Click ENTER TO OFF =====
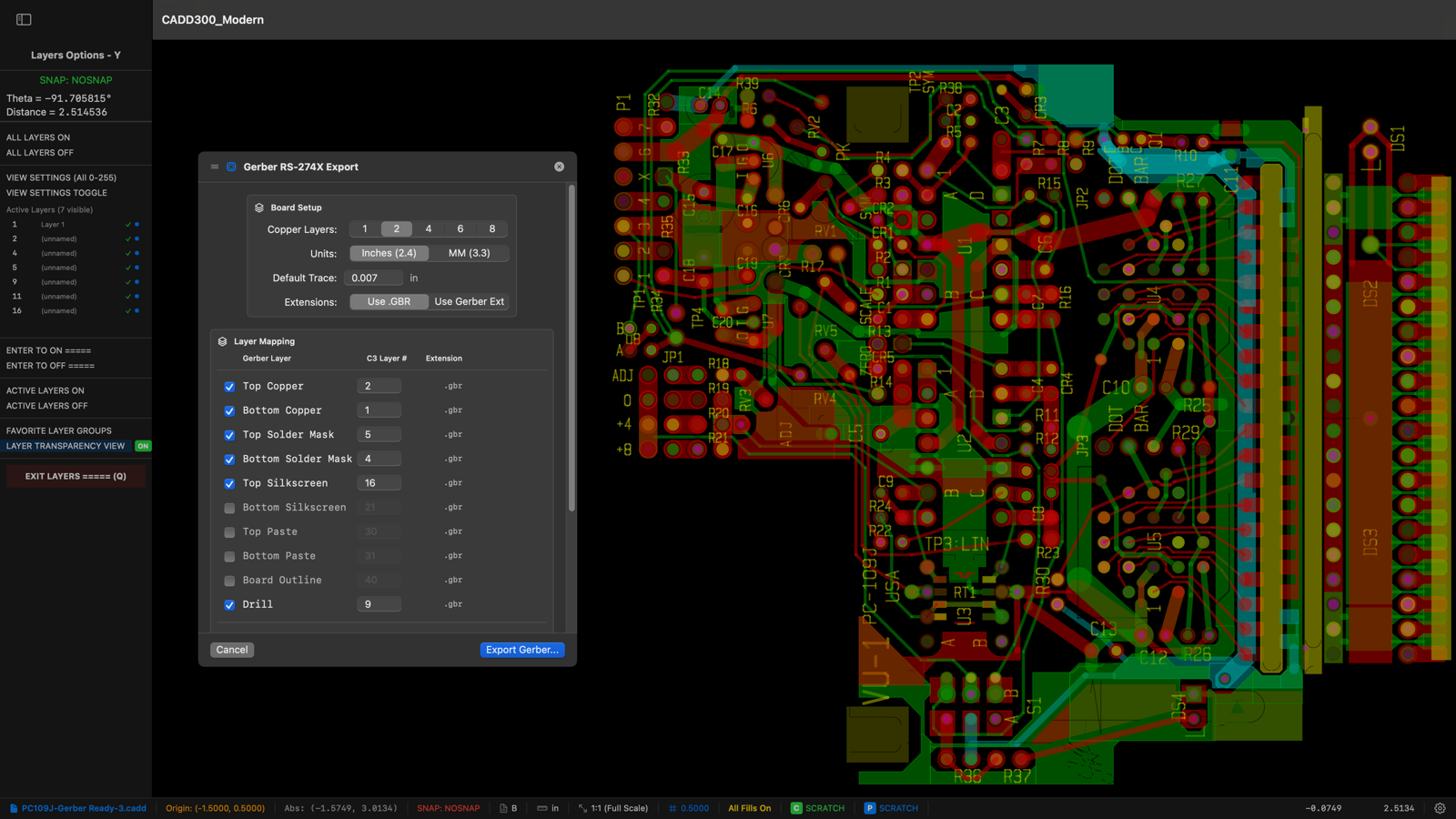Screen dimensions: 1456x819 50,366
